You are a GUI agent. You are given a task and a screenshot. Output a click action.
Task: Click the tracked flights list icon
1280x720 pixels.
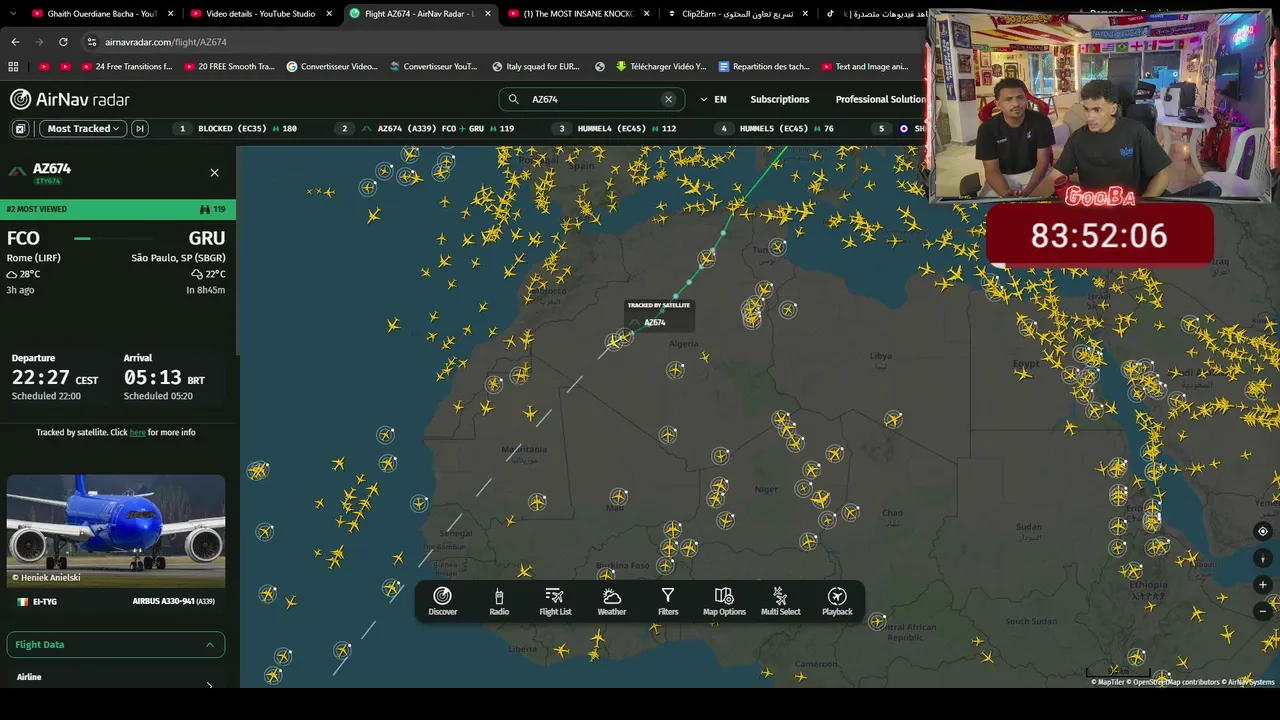(x=20, y=128)
